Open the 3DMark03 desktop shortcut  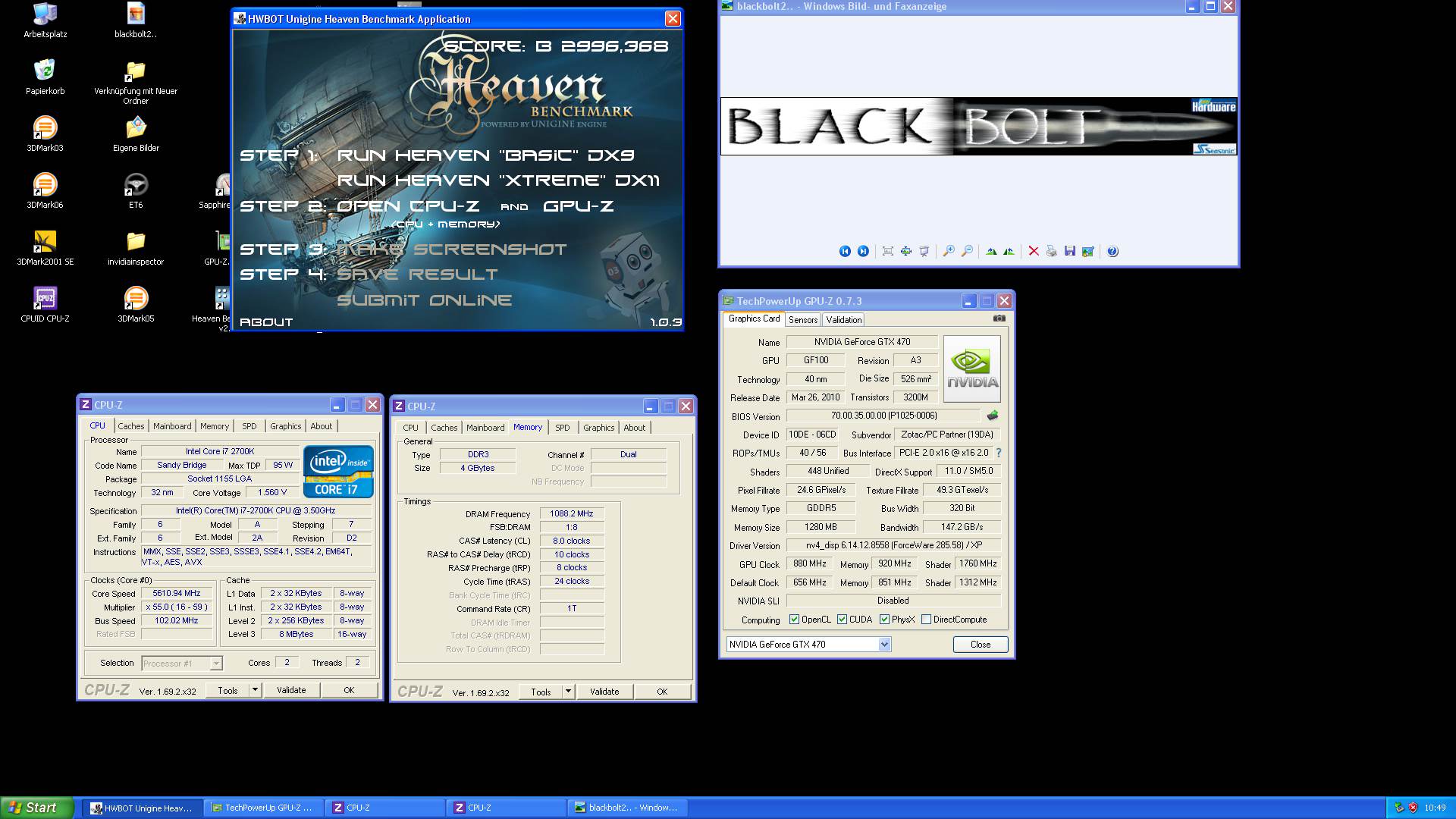click(x=45, y=134)
